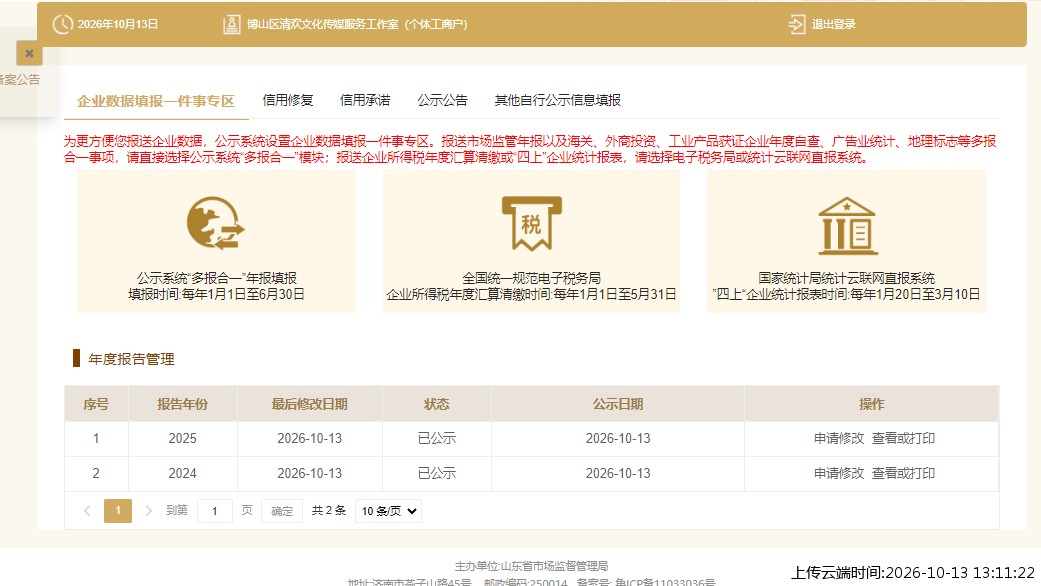Screen dimensions: 1041x586
Task: Click the logout arrow icon
Action: (x=797, y=25)
